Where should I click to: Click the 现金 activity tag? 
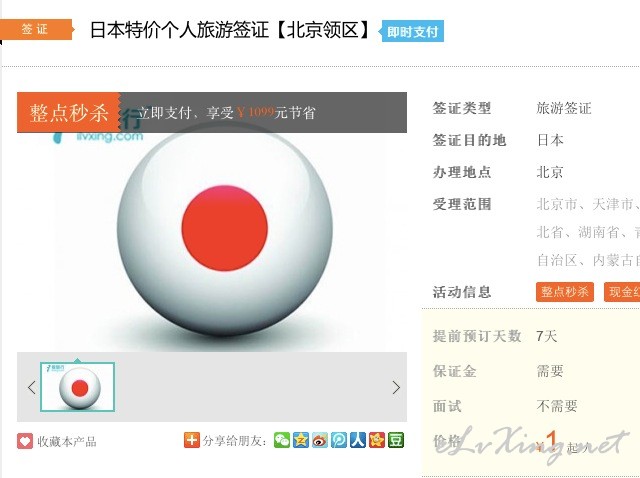point(622,291)
